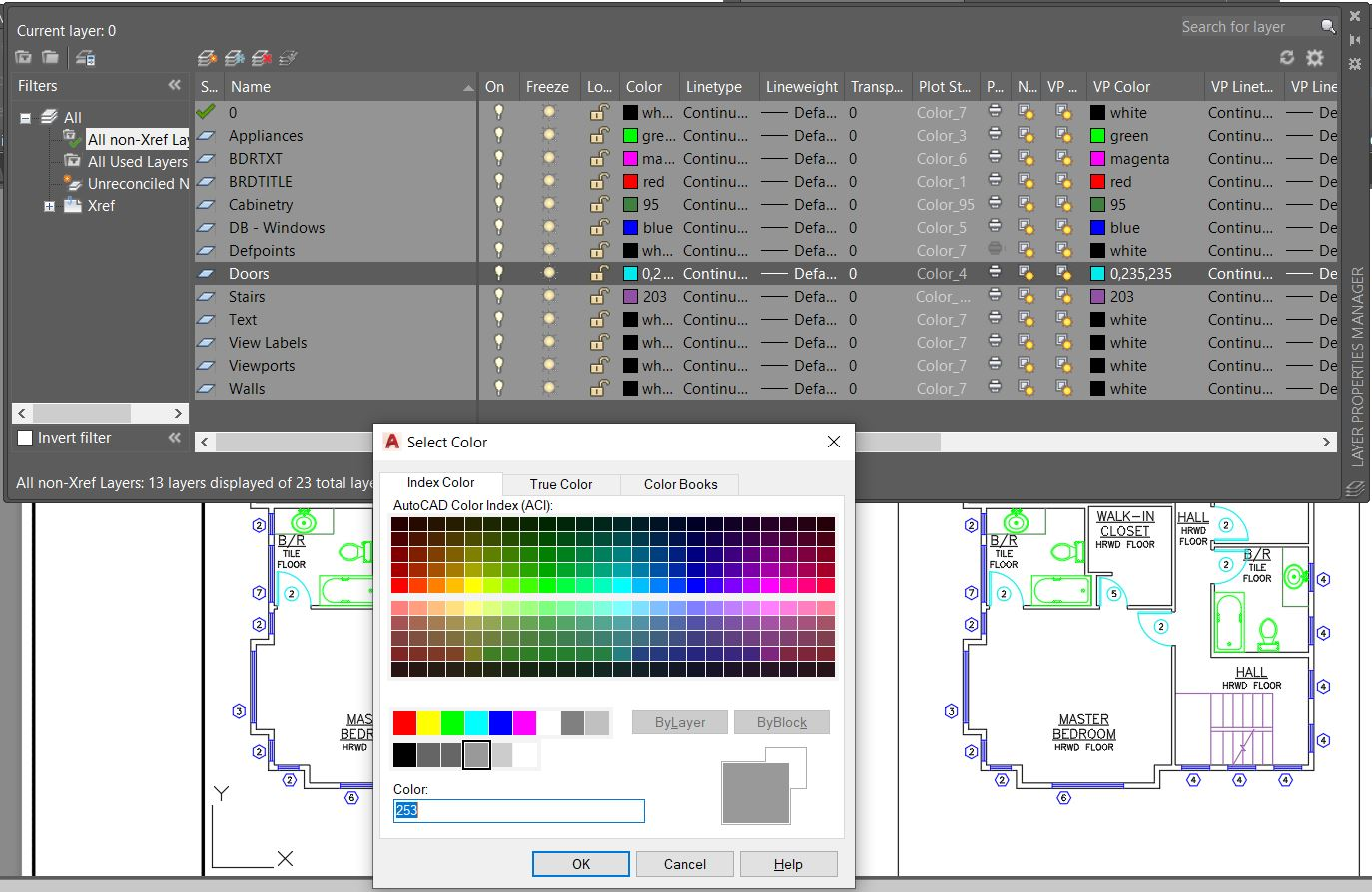Screen dimensions: 1372x892
Task: Freeze the Walls layer sun icon
Action: coord(548,388)
